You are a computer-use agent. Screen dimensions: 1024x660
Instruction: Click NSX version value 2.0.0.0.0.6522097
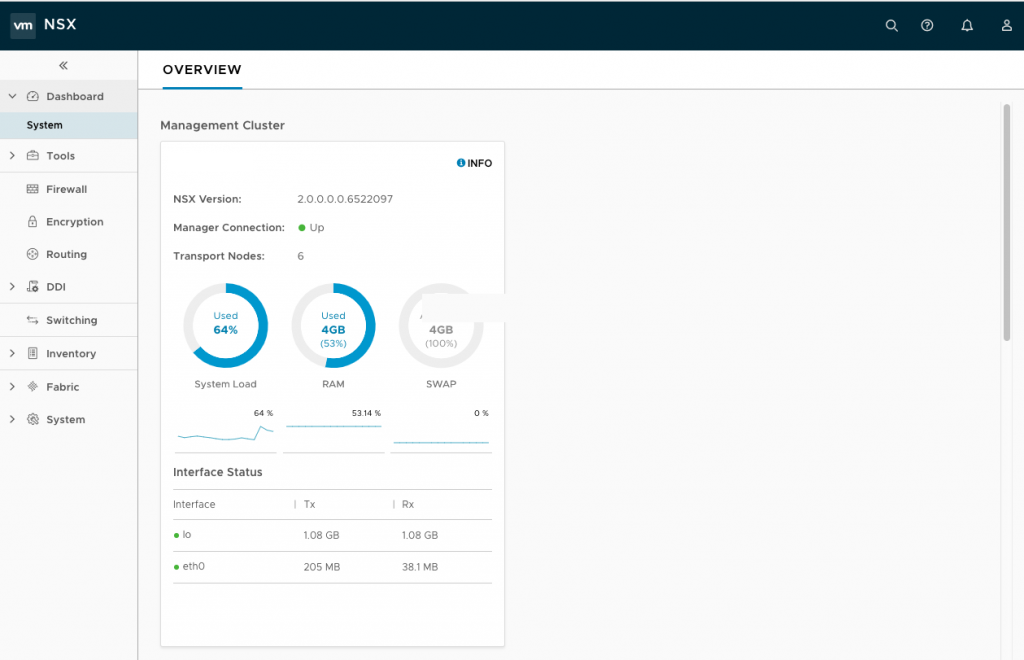tap(345, 199)
